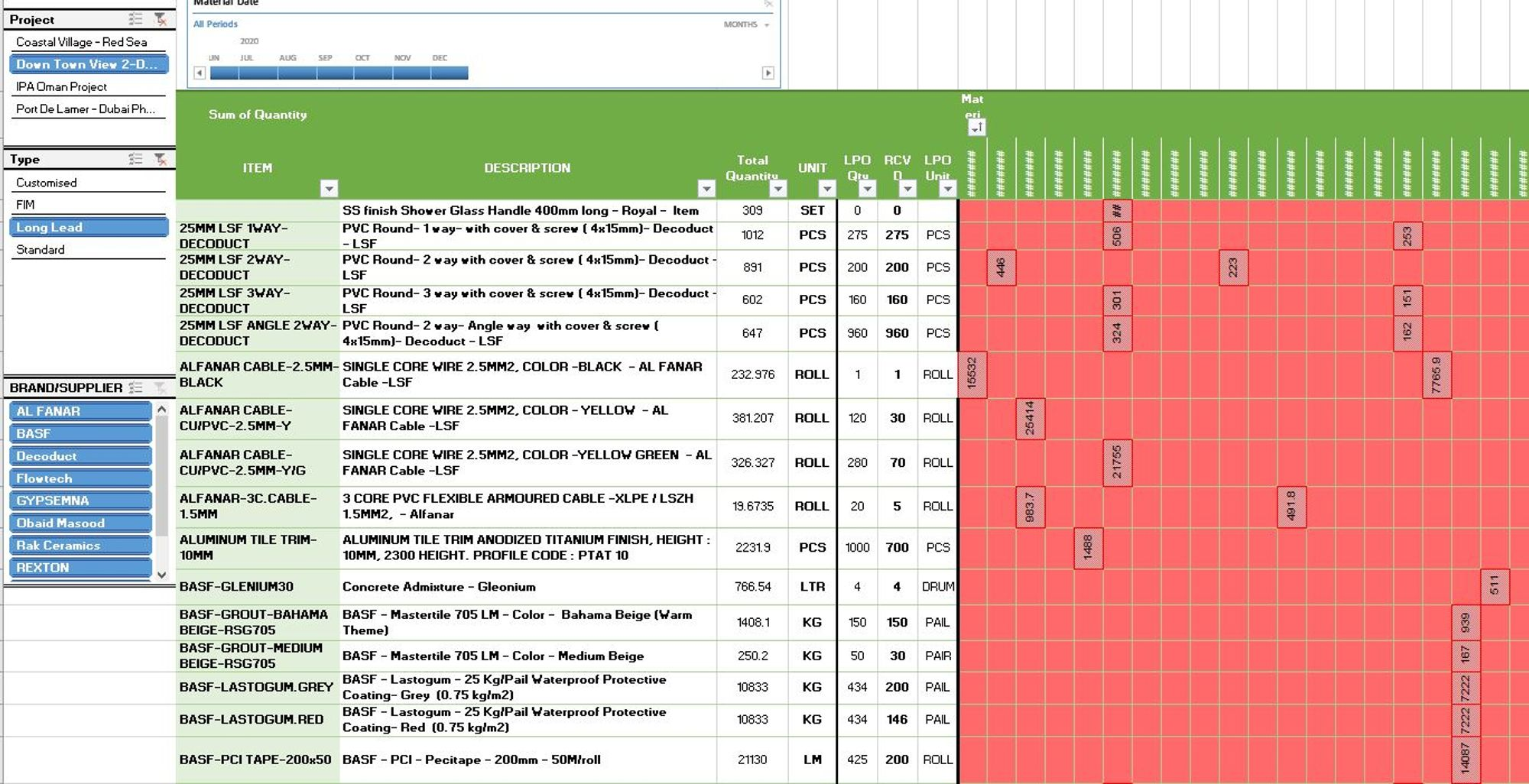Viewport: 1529px width, 784px height.
Task: Click the brand slicer's scroll-up arrow
Action: click(x=161, y=410)
